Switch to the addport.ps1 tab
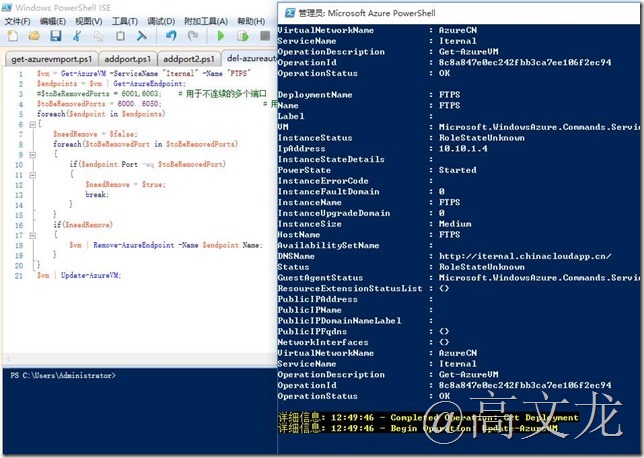The image size is (644, 458). click(128, 59)
